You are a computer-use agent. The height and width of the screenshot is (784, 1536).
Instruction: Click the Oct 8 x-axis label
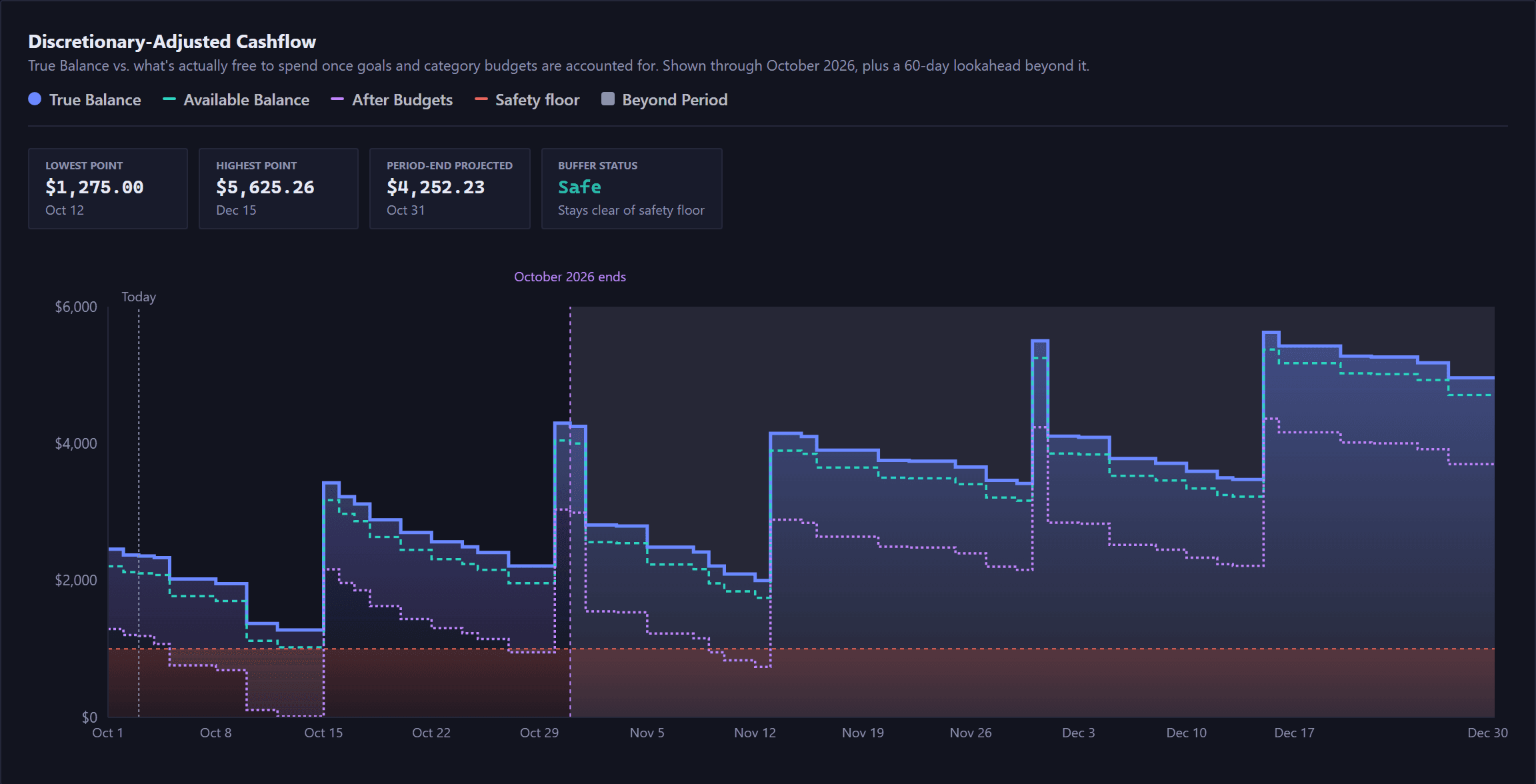coord(216,733)
